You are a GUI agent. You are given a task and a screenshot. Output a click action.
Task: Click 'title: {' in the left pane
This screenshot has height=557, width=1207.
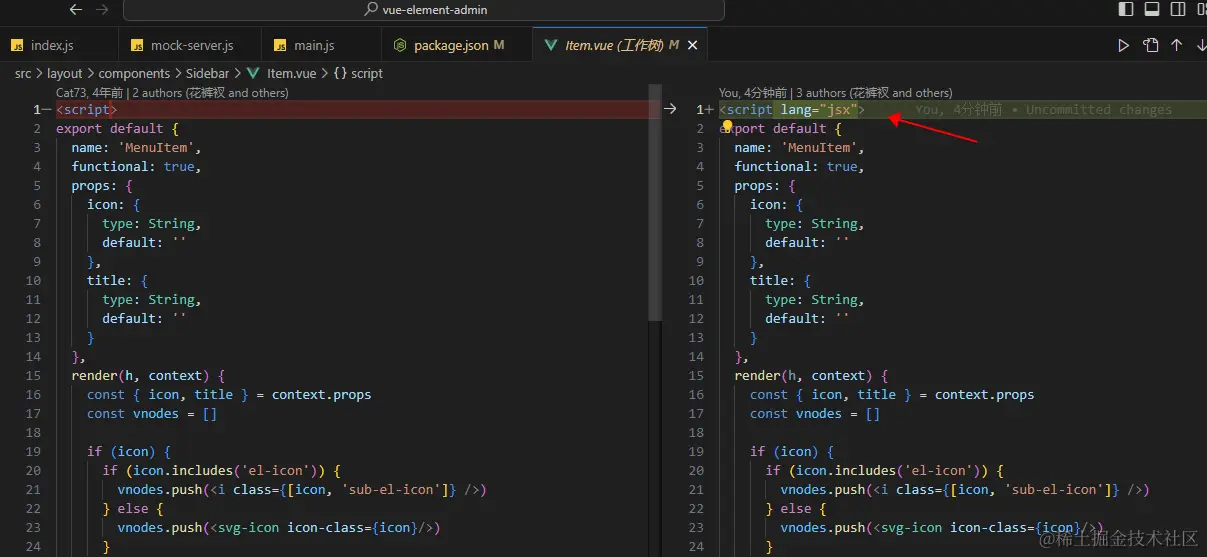tap(118, 281)
